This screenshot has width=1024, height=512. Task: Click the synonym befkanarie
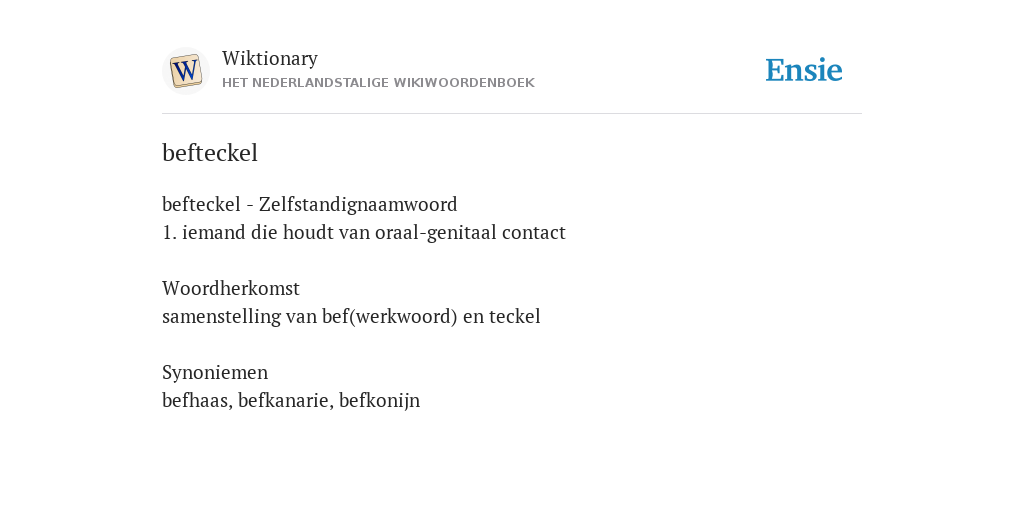(286, 401)
